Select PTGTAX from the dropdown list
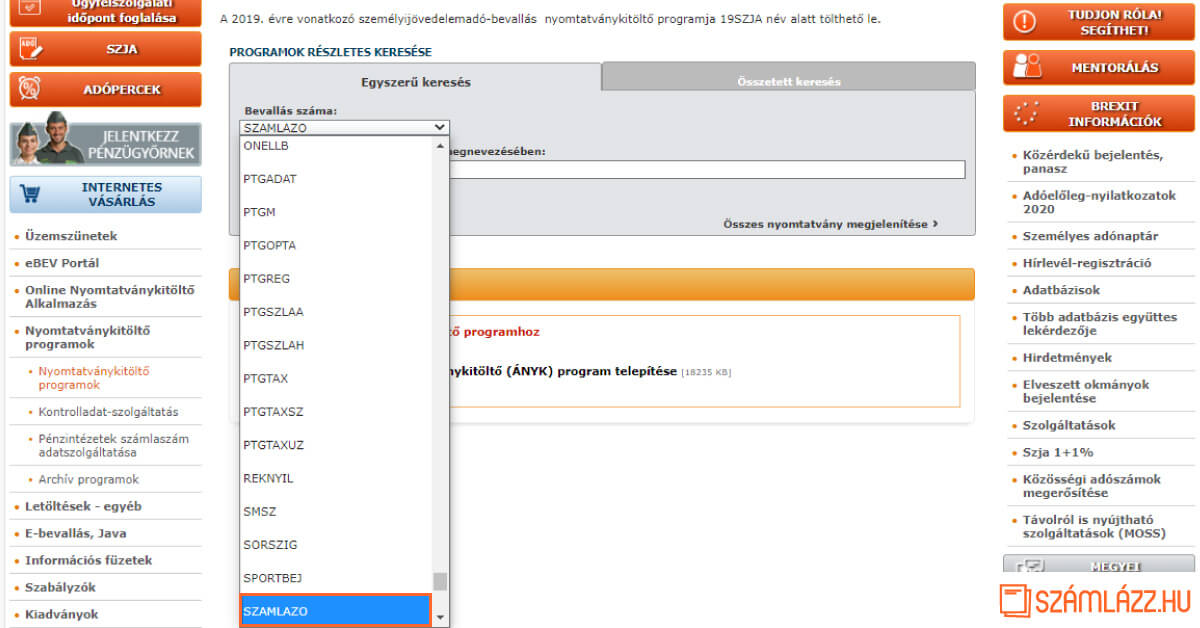 click(266, 378)
